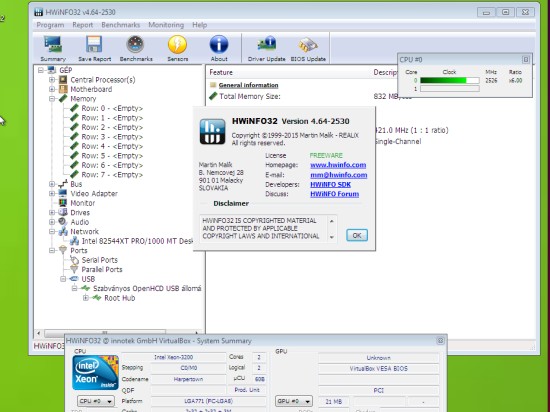Expand the Video Adapter node
The width and height of the screenshot is (550, 412).
pyautogui.click(x=52, y=193)
